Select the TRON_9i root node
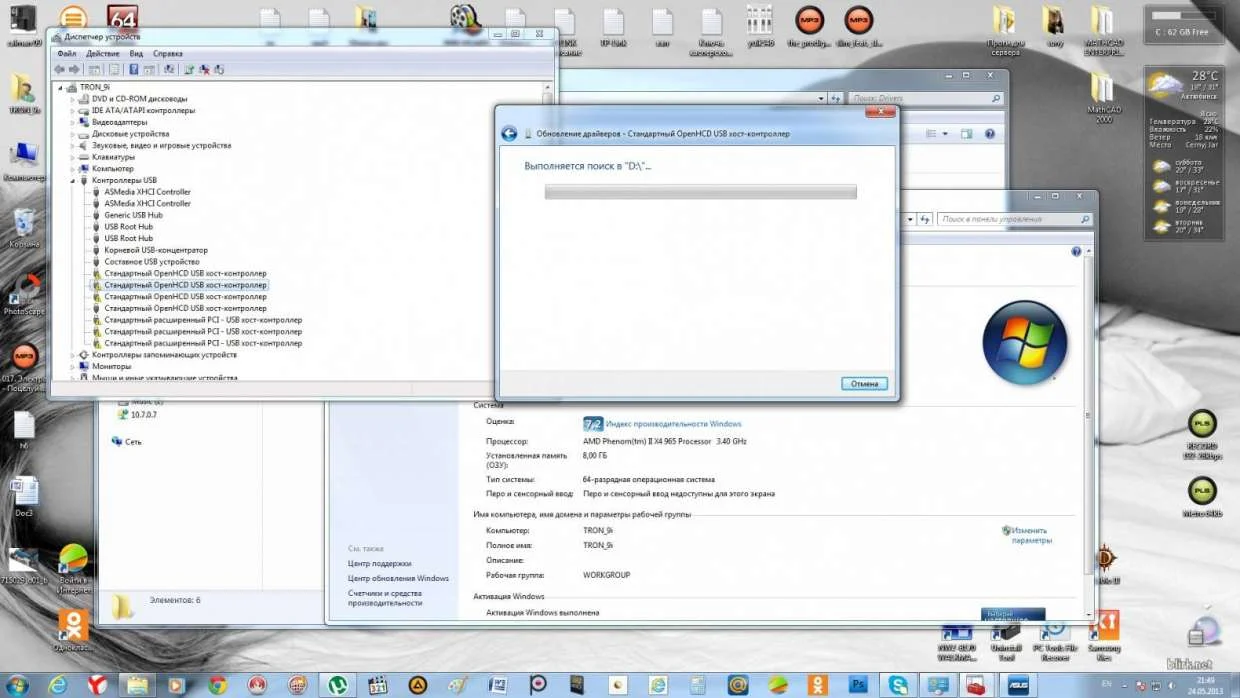The width and height of the screenshot is (1240, 698). 95,87
